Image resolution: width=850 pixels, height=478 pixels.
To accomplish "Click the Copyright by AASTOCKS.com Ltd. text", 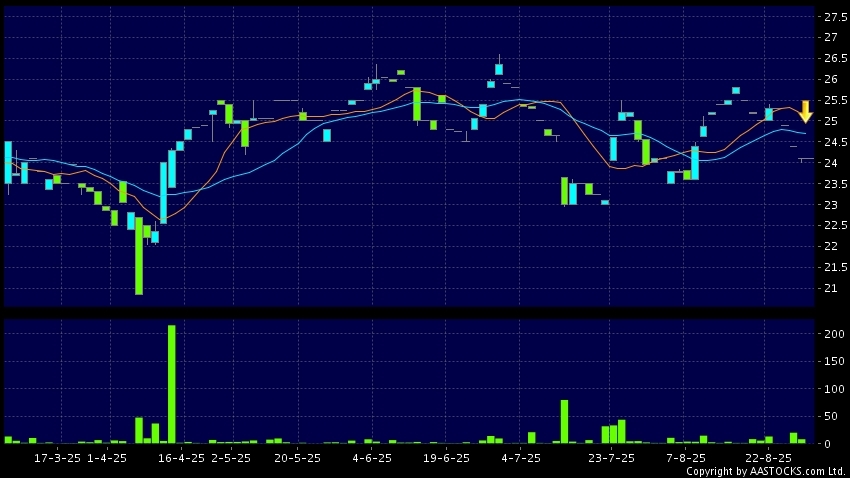I will click(x=767, y=471).
